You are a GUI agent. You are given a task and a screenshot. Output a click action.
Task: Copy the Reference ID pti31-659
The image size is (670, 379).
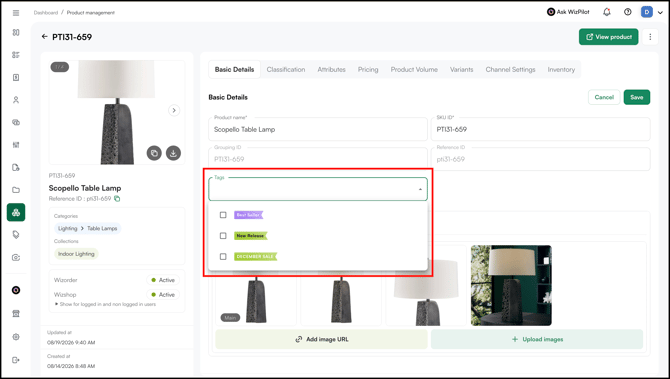(x=117, y=199)
